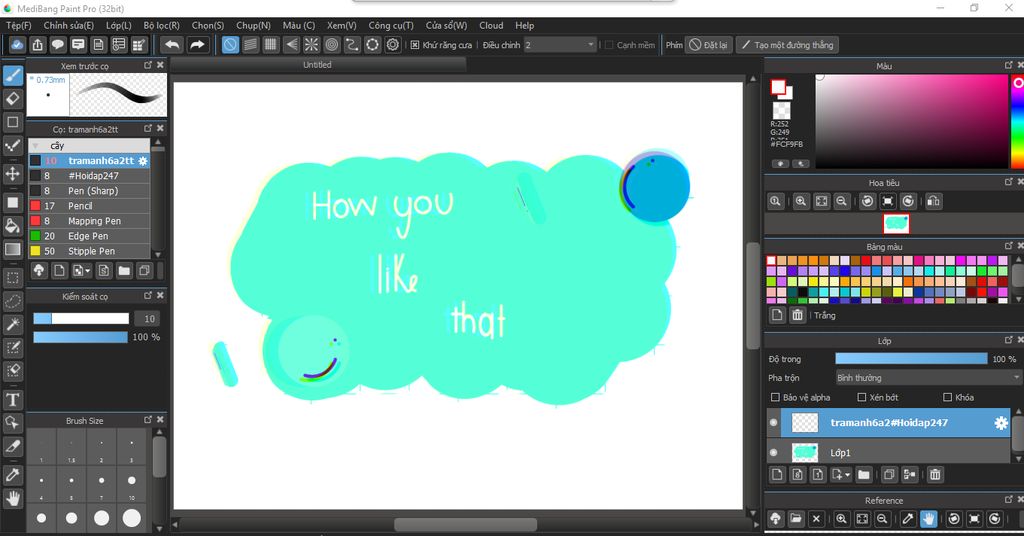
Task: Open Pha trộn blending mode dropdown
Action: click(928, 378)
